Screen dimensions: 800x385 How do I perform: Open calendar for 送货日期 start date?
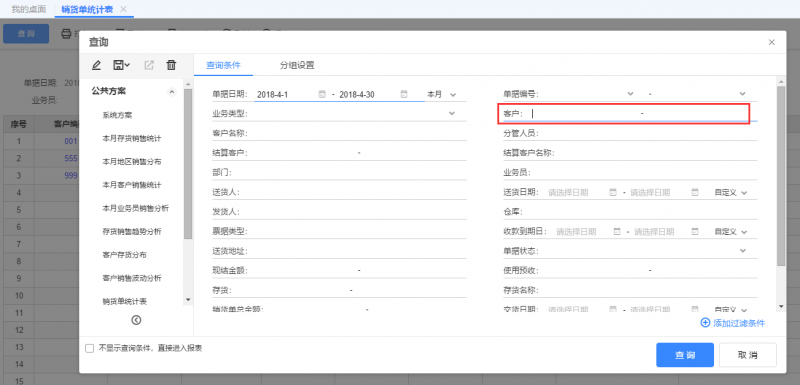[x=613, y=192]
